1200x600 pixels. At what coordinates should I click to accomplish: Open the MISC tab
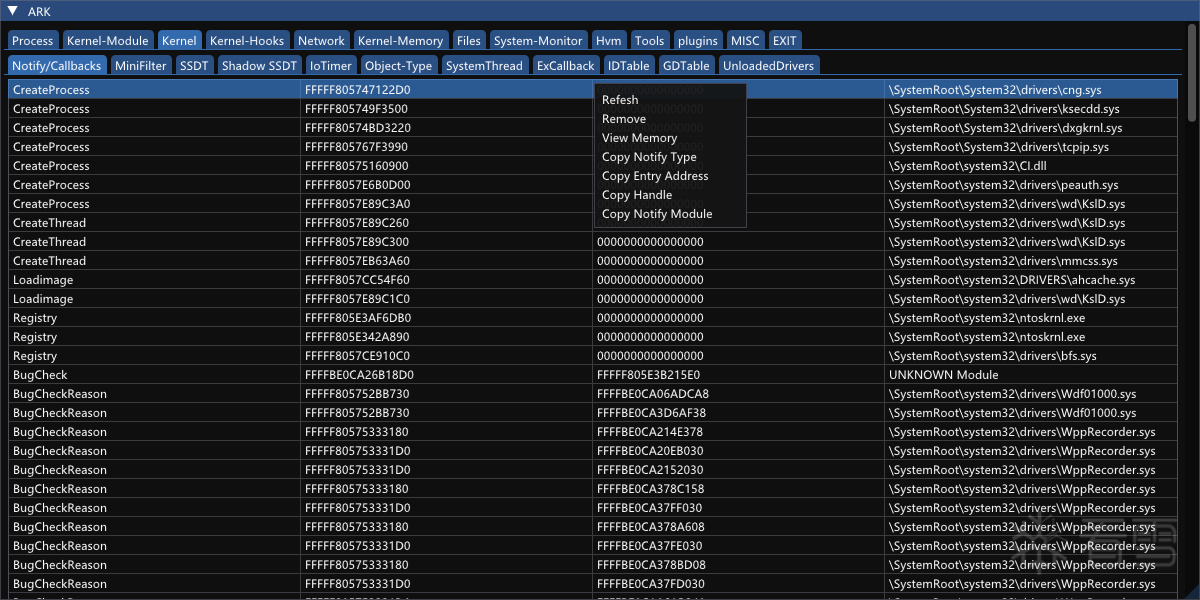745,41
